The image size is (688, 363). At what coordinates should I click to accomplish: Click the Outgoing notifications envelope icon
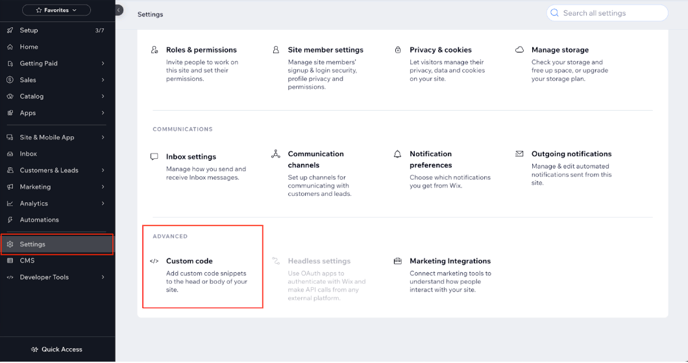point(520,154)
